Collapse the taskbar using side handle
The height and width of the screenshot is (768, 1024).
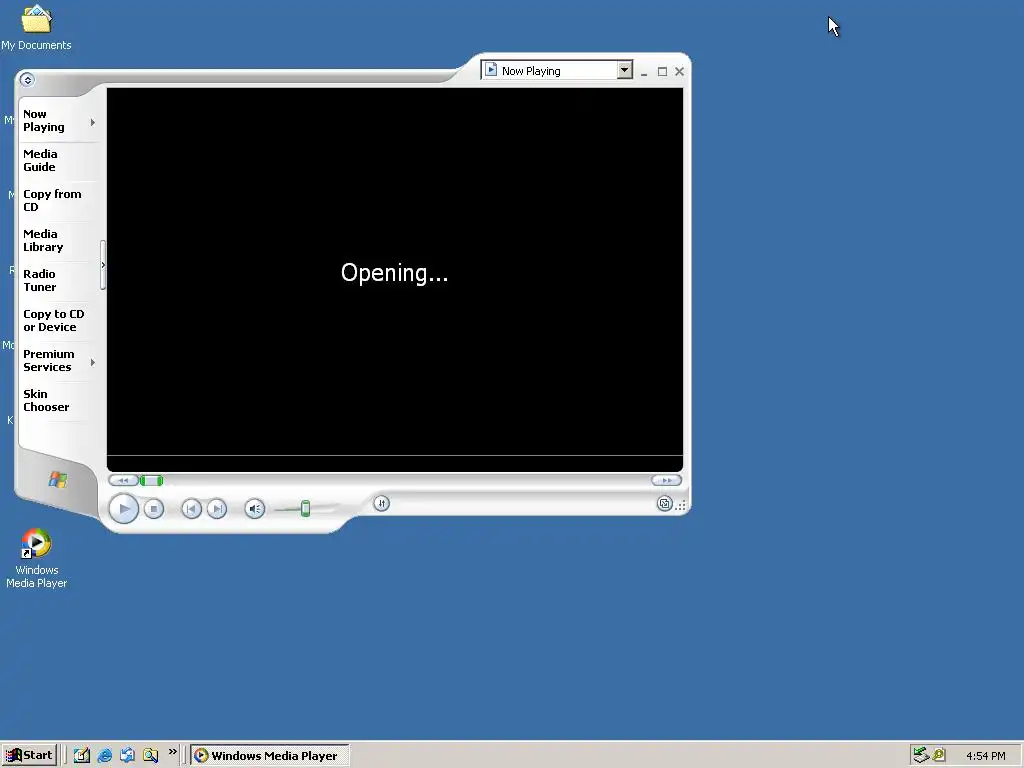(x=103, y=265)
